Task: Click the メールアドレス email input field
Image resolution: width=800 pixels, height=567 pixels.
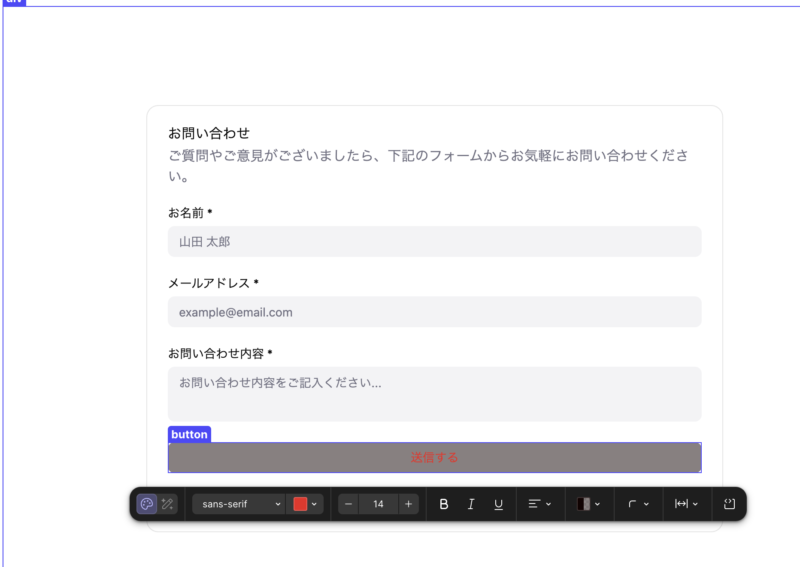Action: tap(434, 312)
